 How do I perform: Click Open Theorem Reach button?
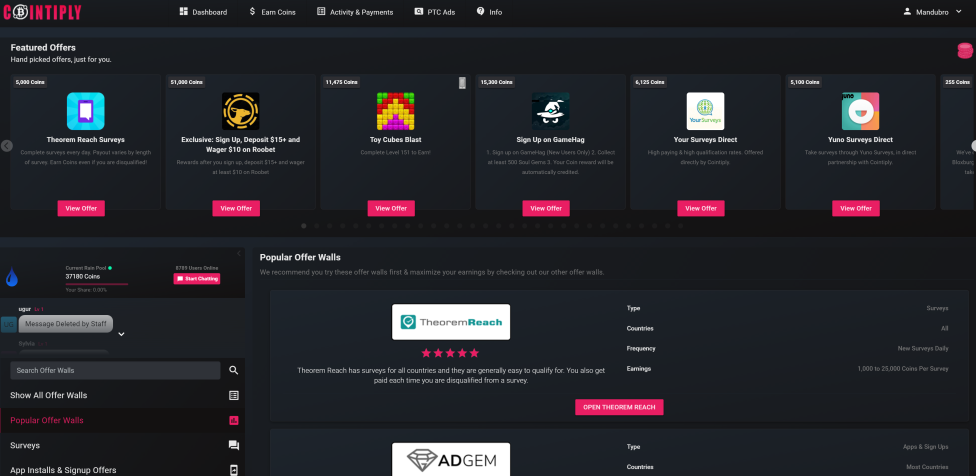click(x=619, y=407)
